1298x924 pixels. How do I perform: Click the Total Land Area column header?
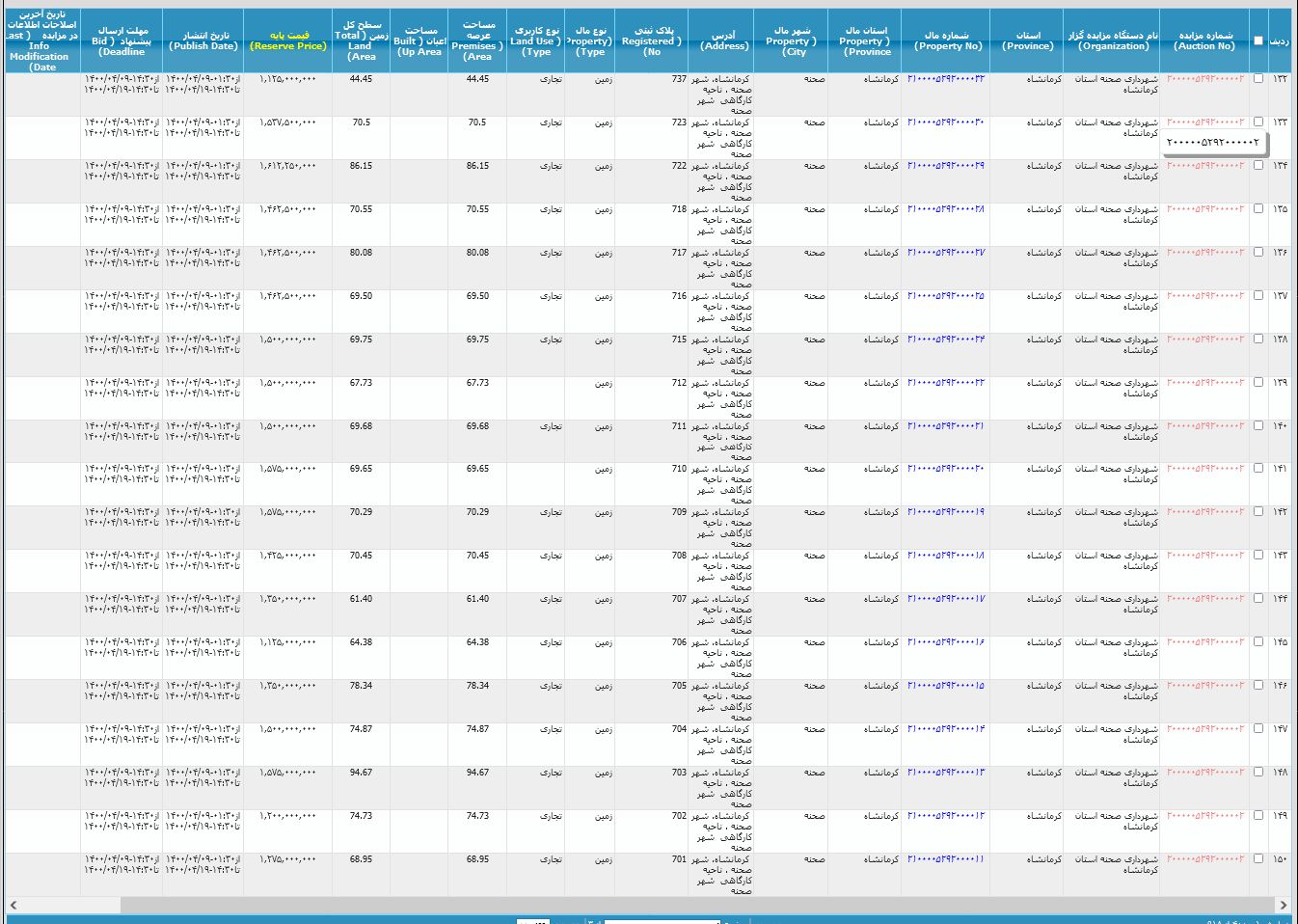[x=361, y=41]
